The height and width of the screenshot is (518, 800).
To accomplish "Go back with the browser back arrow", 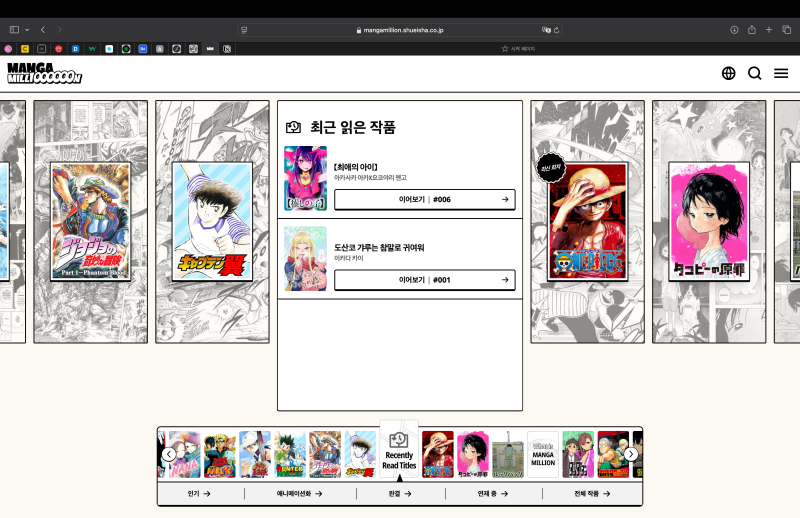I will (43, 30).
